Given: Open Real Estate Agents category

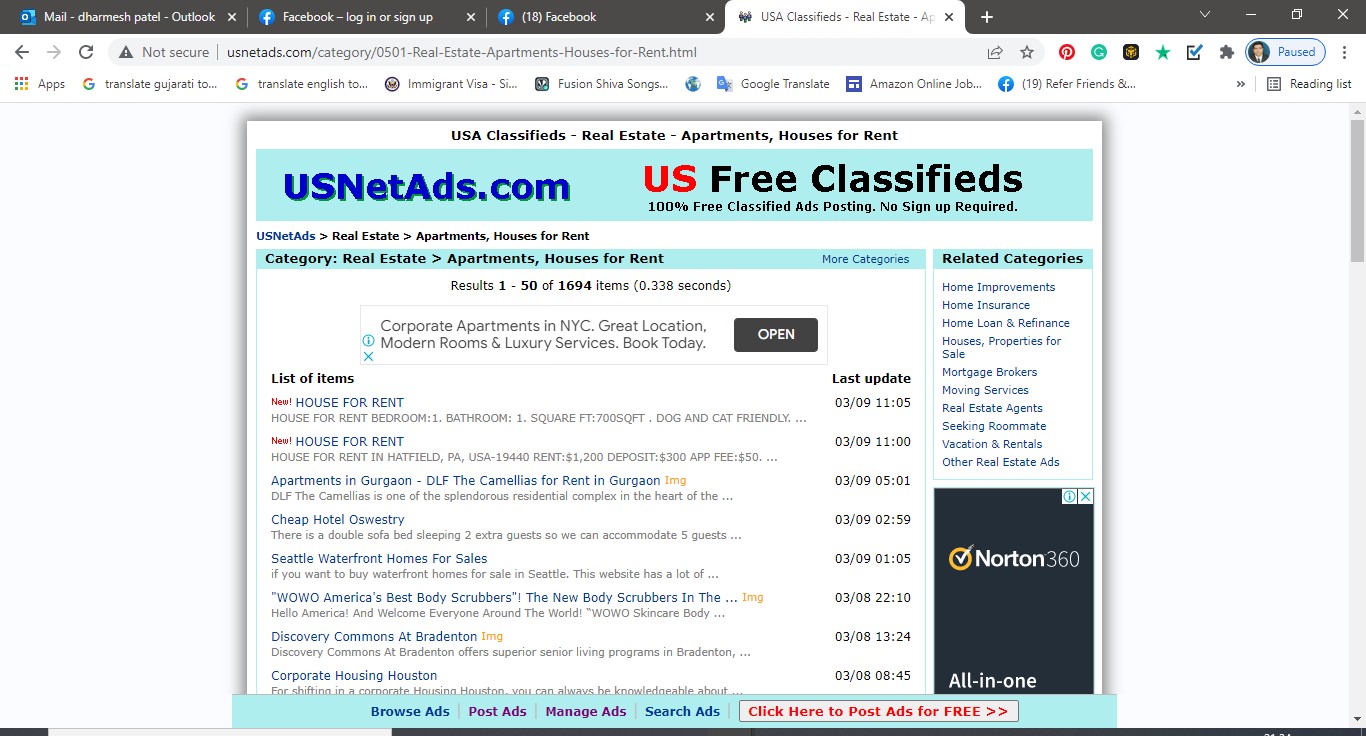Looking at the screenshot, I should click(x=992, y=408).
